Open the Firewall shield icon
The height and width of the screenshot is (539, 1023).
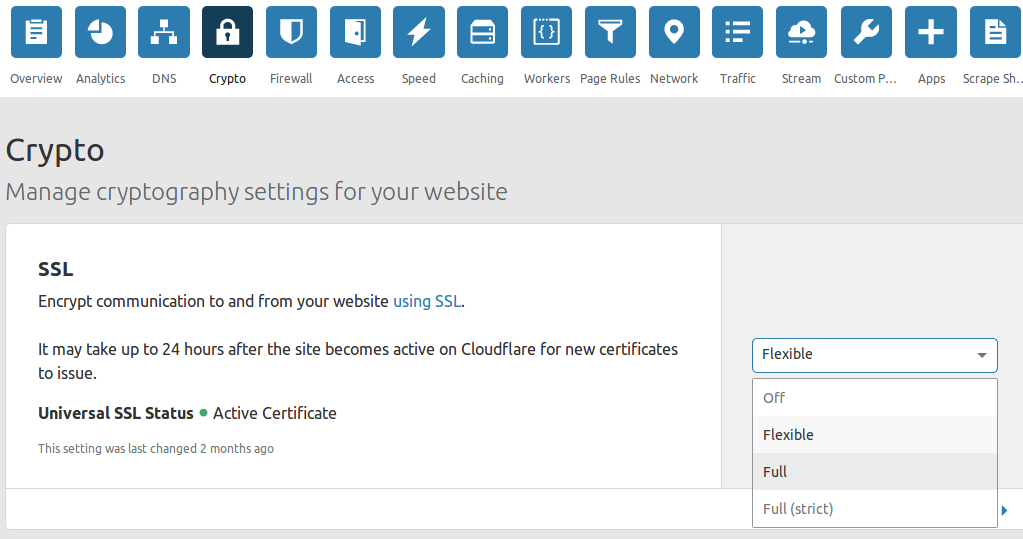tap(292, 32)
